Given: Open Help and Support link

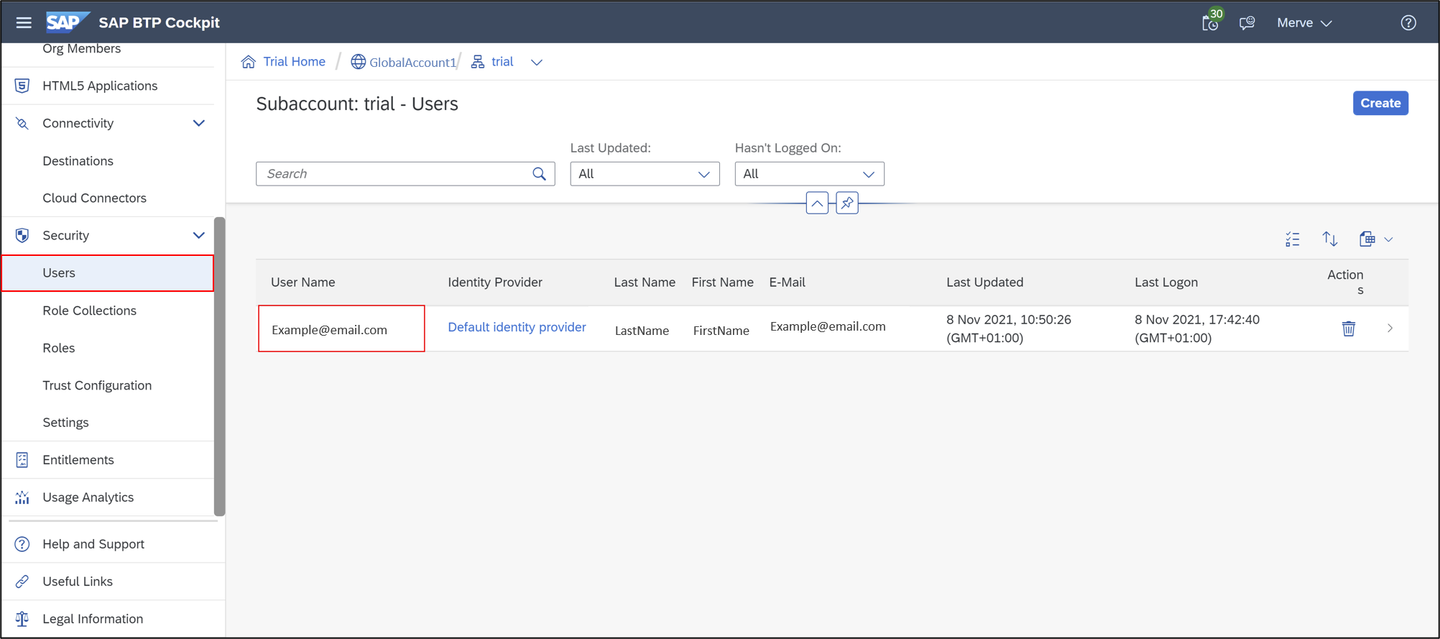Looking at the screenshot, I should pyautogui.click(x=93, y=544).
